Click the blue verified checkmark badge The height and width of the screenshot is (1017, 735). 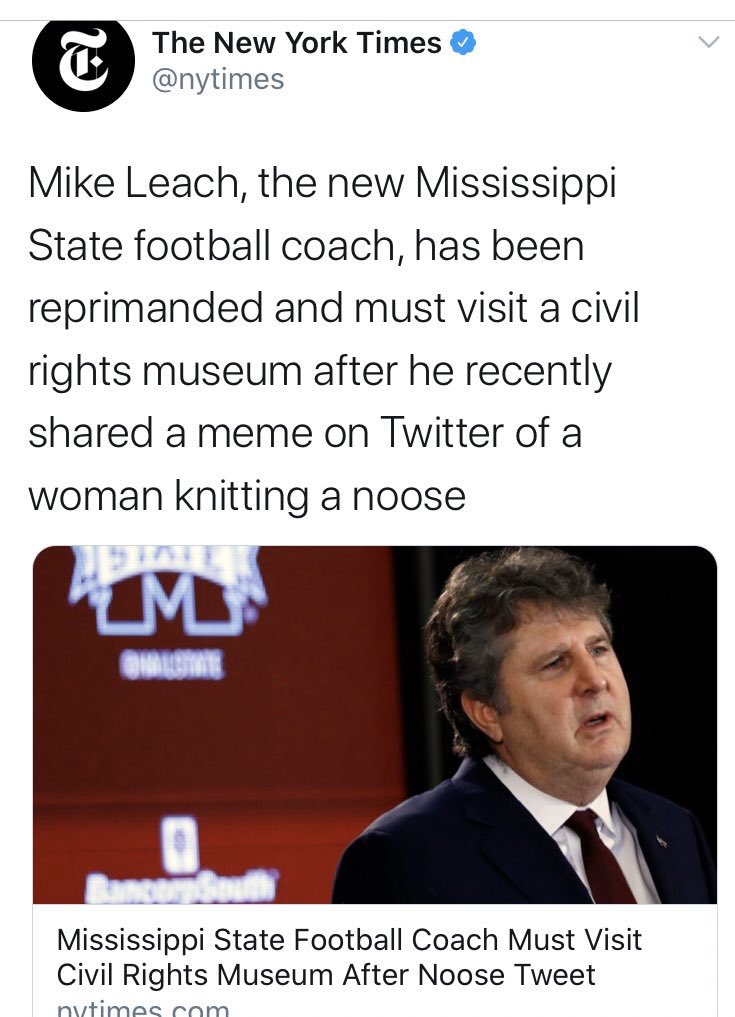coord(463,43)
